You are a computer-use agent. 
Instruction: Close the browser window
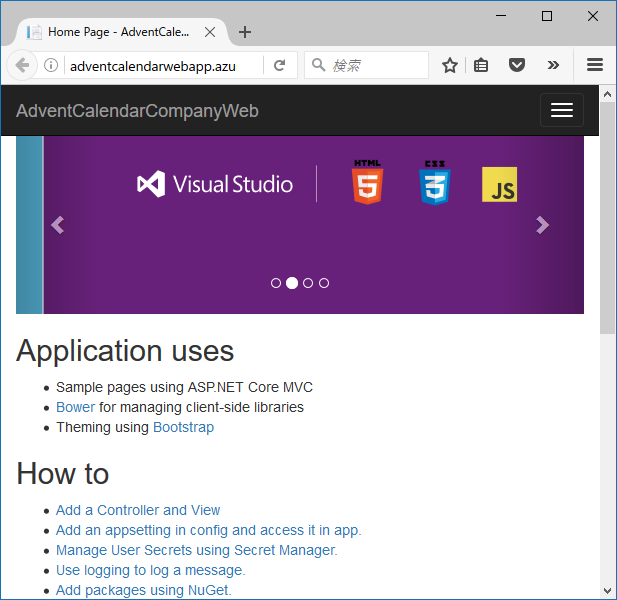(x=593, y=16)
